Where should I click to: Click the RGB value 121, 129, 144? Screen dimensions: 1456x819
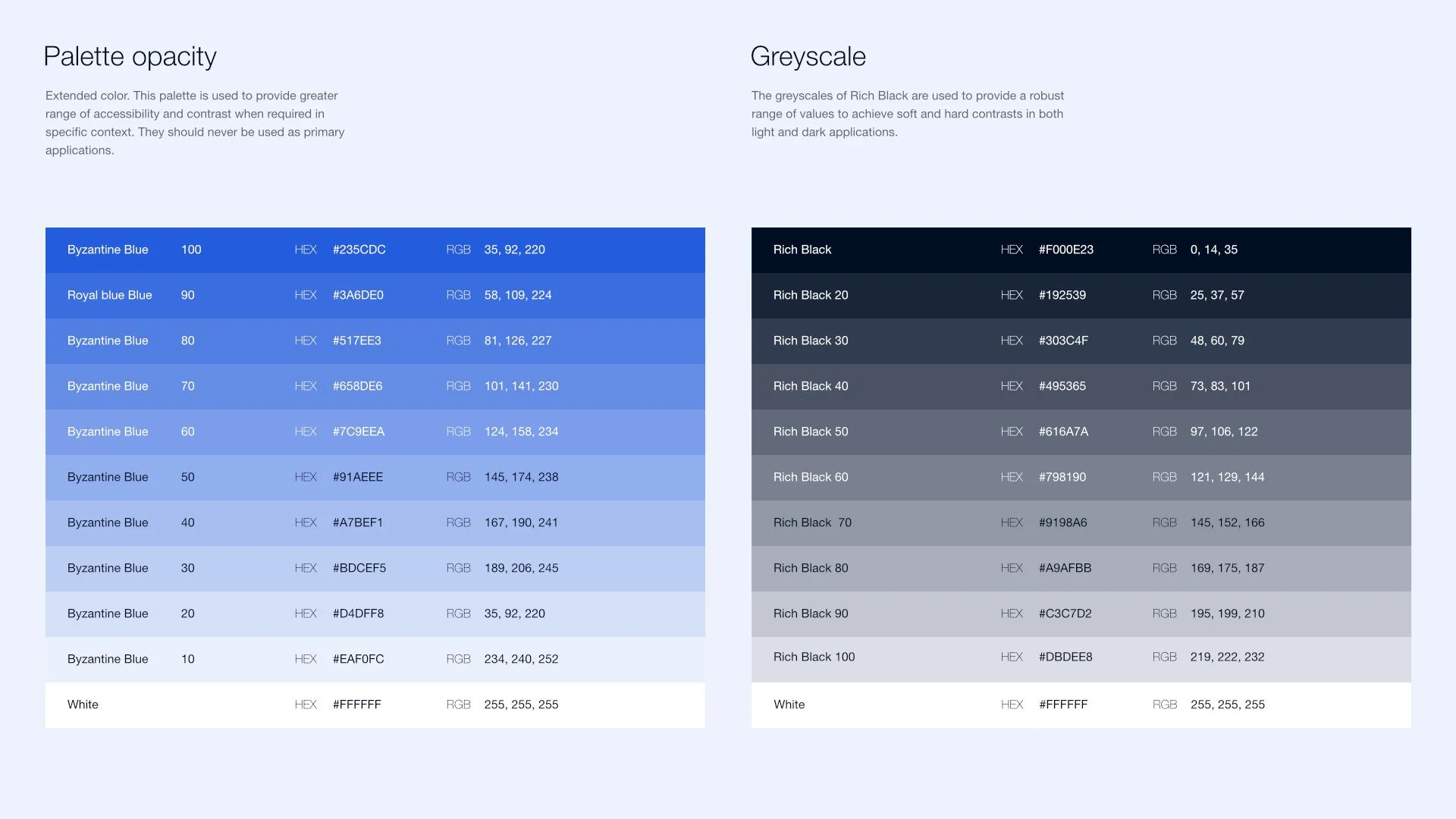coord(1227,477)
